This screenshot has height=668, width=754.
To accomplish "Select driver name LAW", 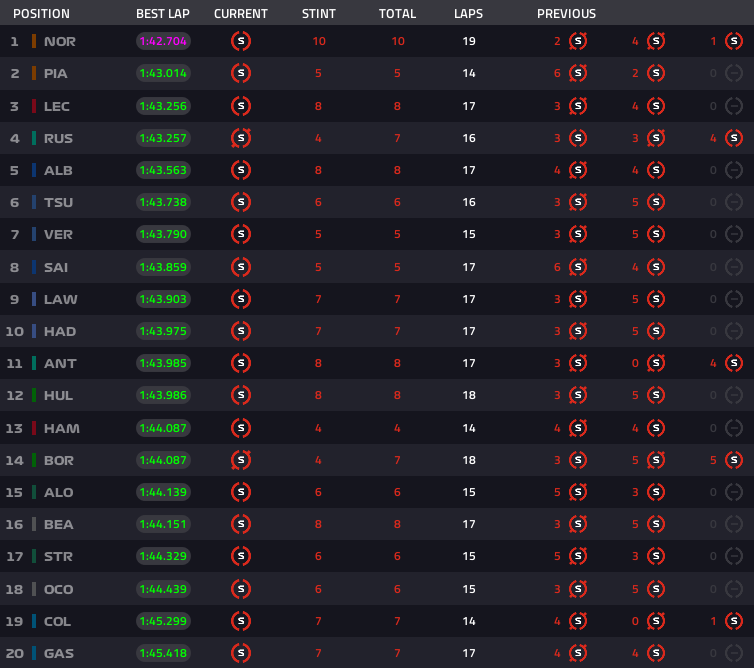I will pos(61,299).
